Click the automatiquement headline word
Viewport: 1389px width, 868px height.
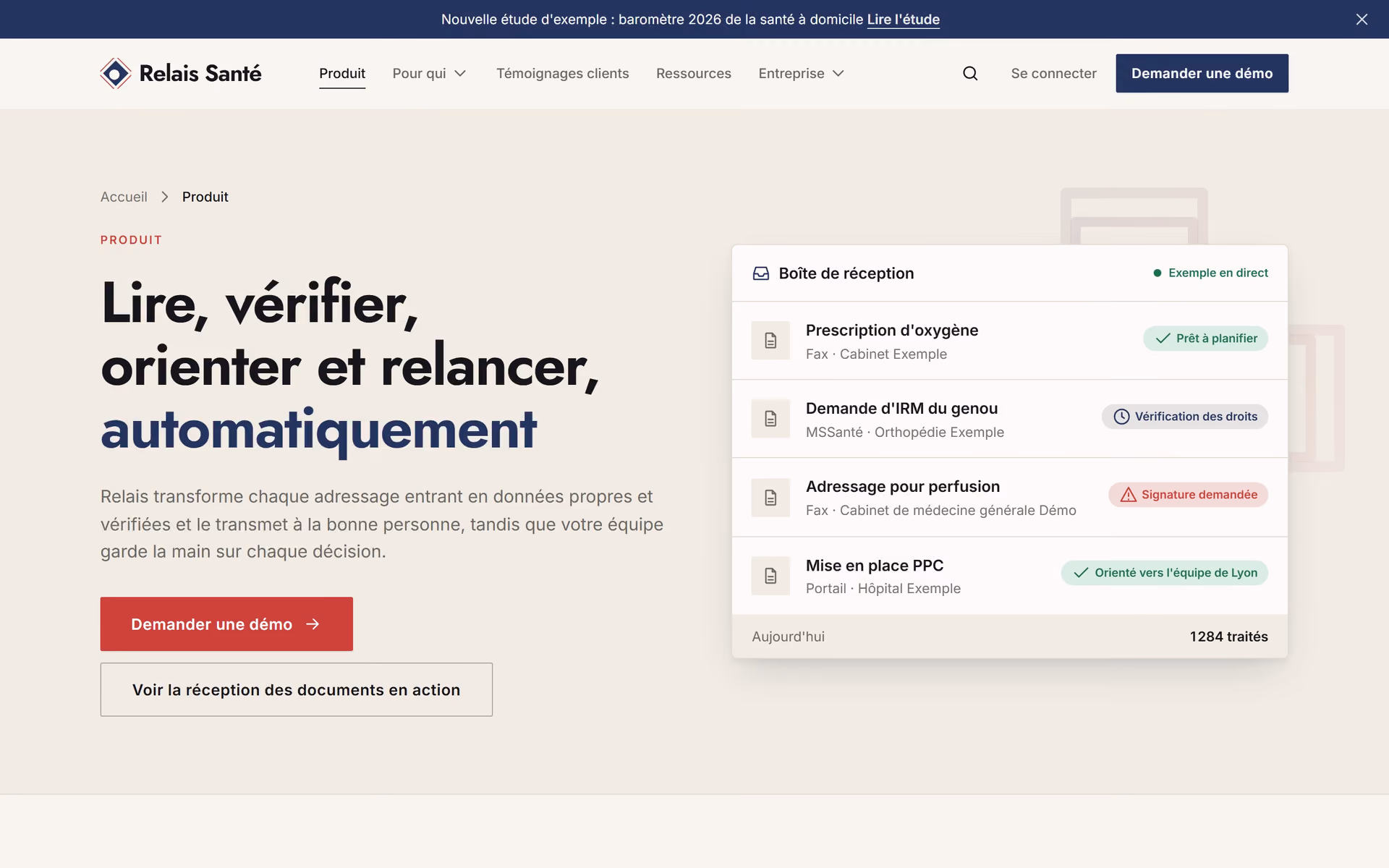[319, 430]
